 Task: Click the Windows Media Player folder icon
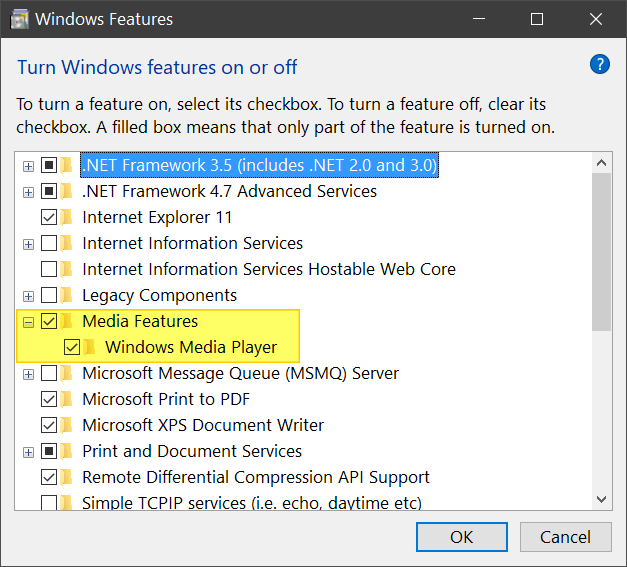(90, 347)
